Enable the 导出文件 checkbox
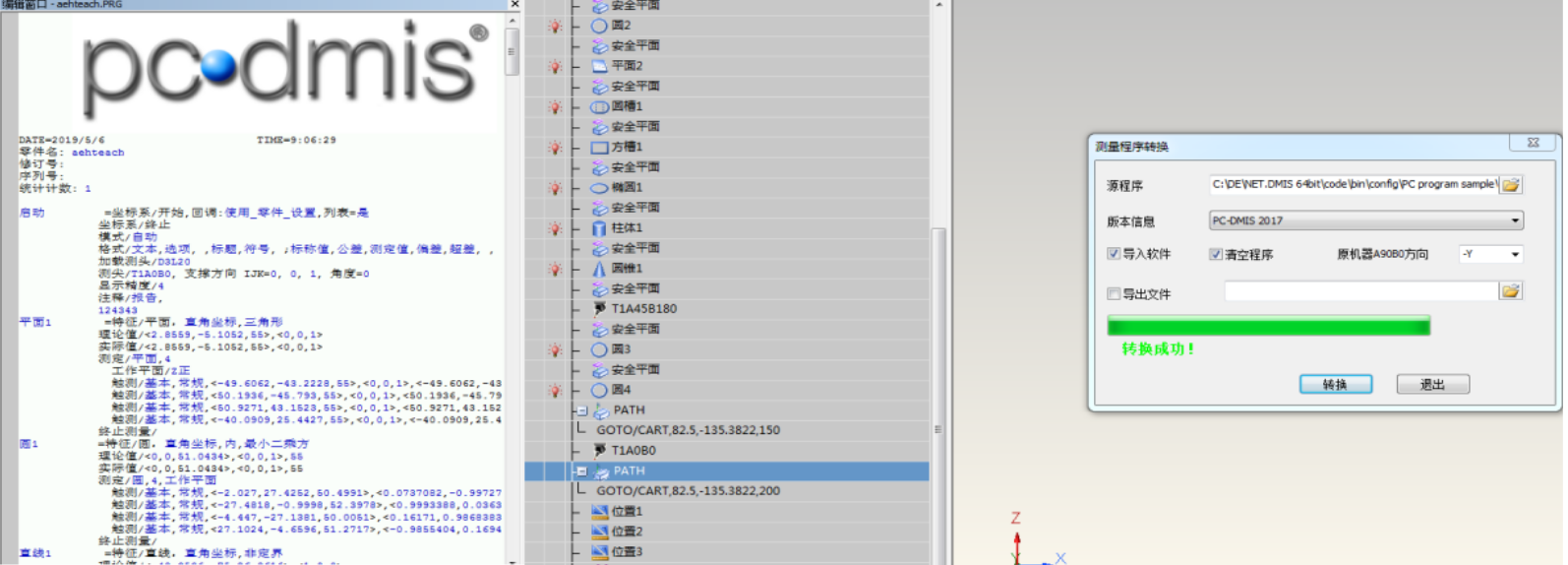Viewport: 1568px width, 565px height. click(x=1114, y=293)
